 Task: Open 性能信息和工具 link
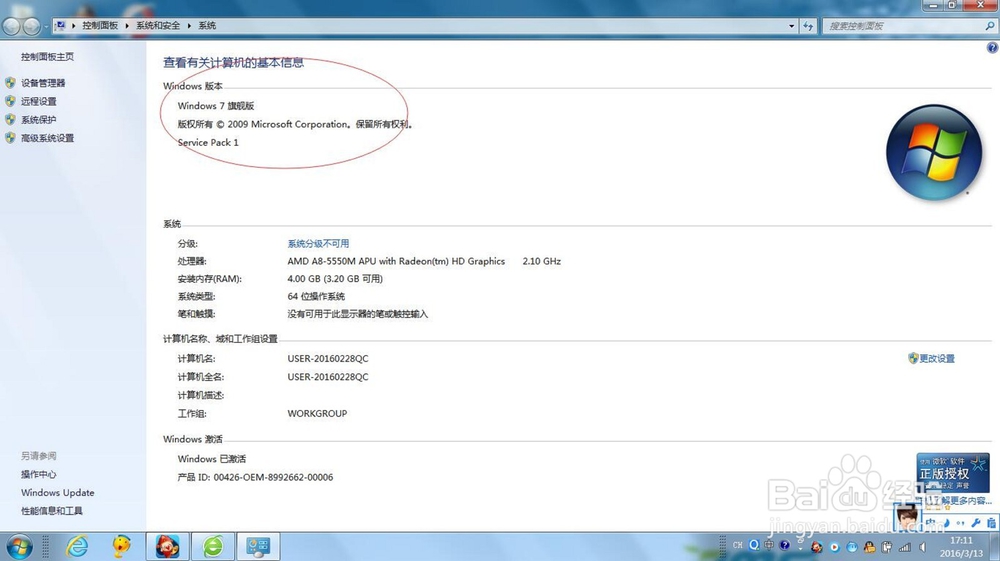52,511
